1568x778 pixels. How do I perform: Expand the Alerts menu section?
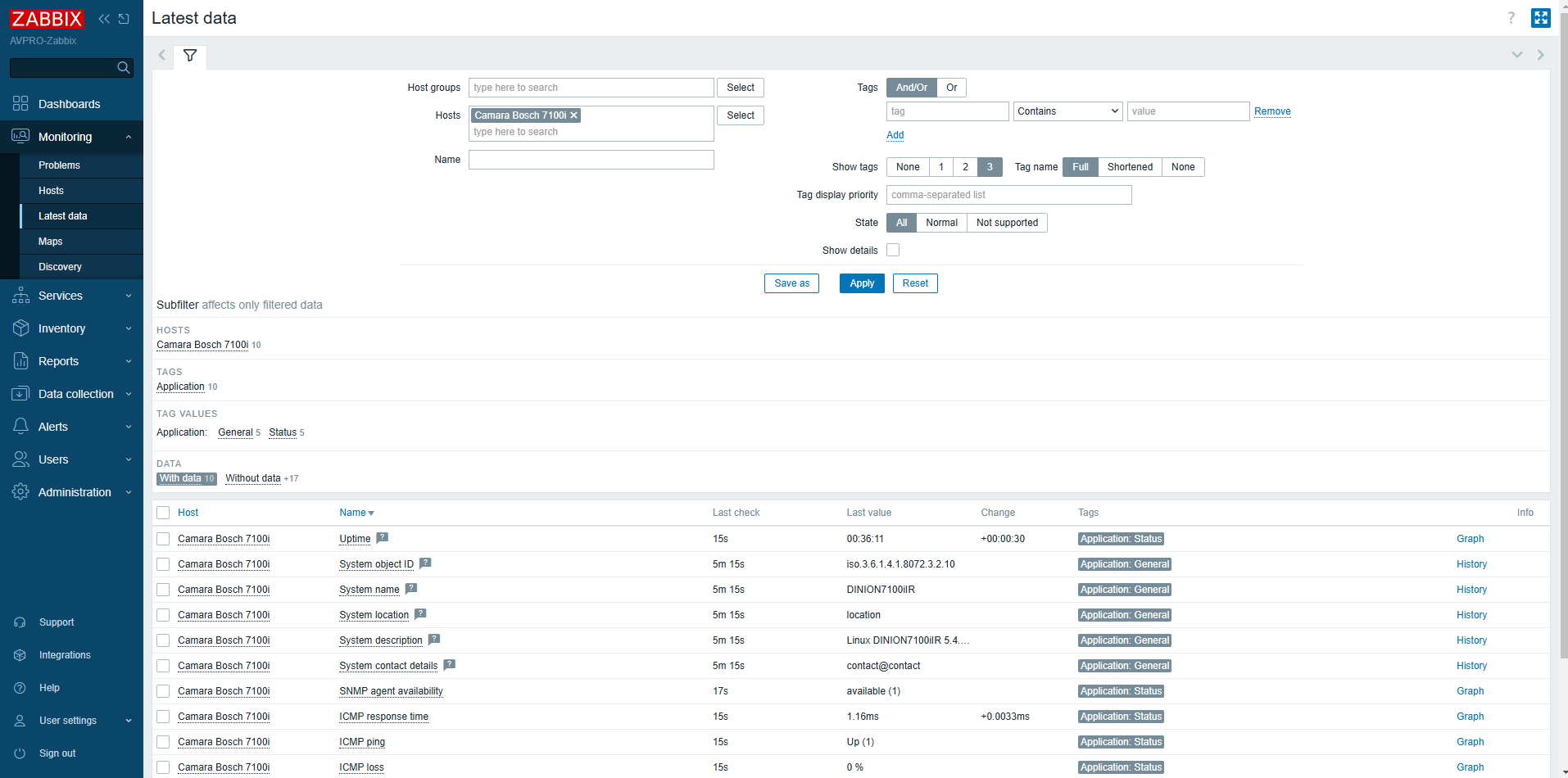coord(129,427)
